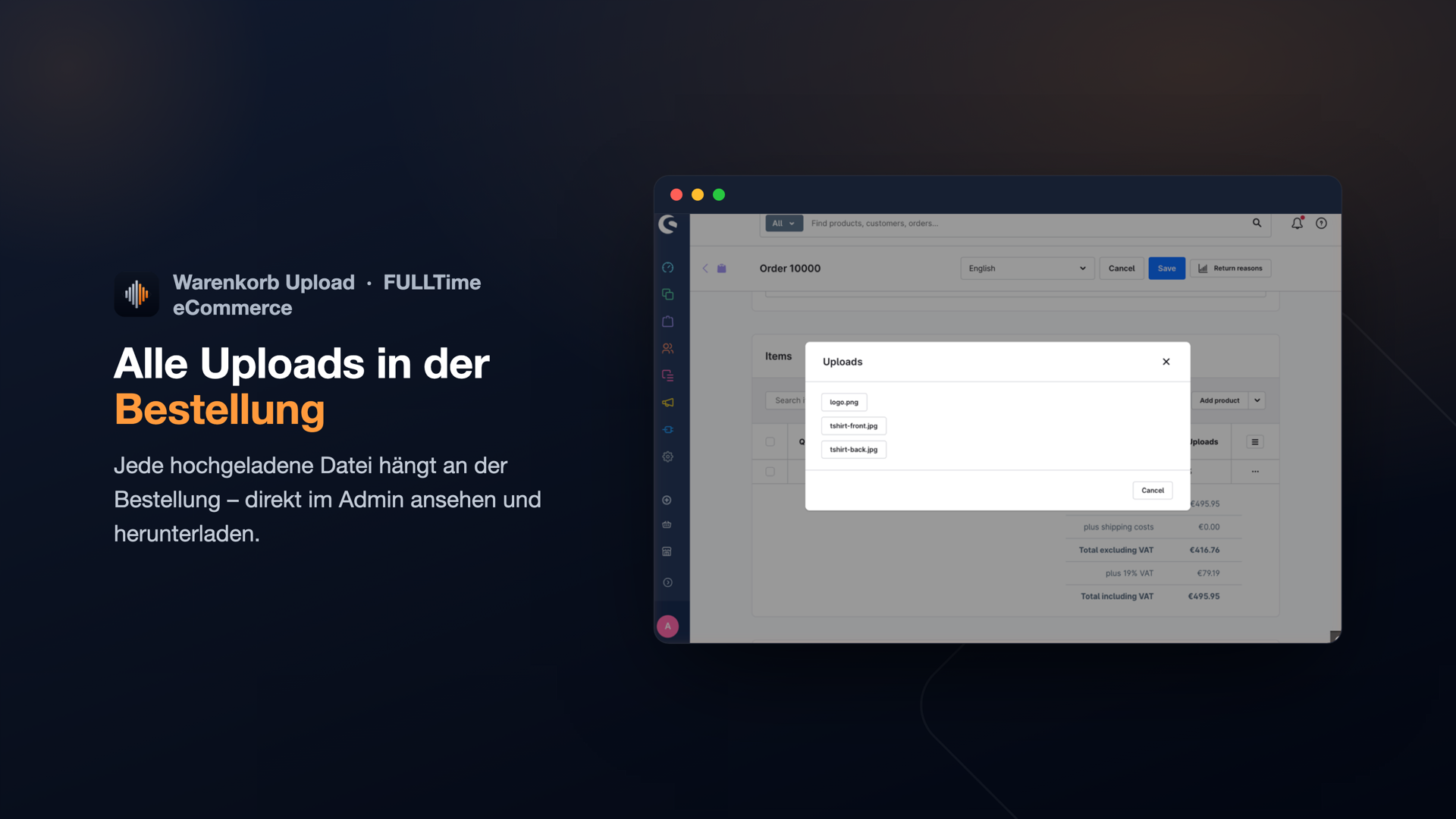Click the 'Total excluding VAT' label

click(1116, 551)
